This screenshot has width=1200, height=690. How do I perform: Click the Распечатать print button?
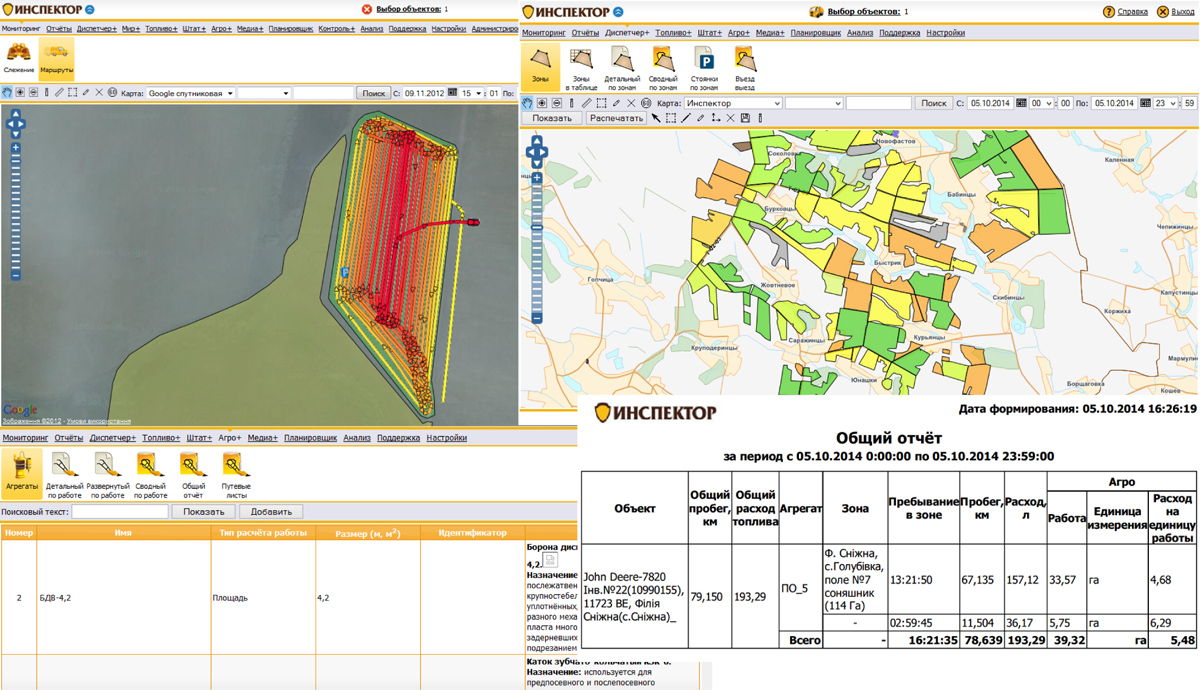pyautogui.click(x=616, y=118)
